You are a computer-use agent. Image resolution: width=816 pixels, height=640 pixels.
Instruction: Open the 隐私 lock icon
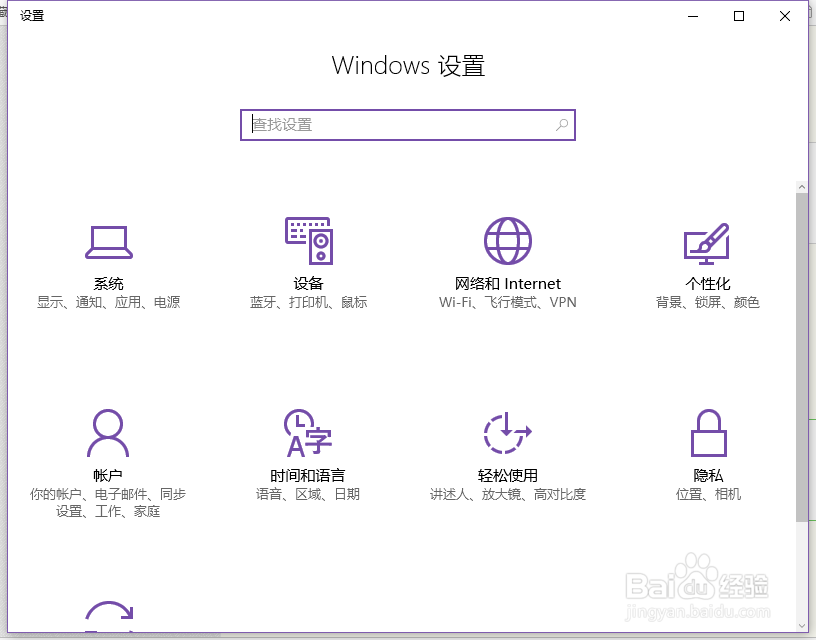point(707,432)
